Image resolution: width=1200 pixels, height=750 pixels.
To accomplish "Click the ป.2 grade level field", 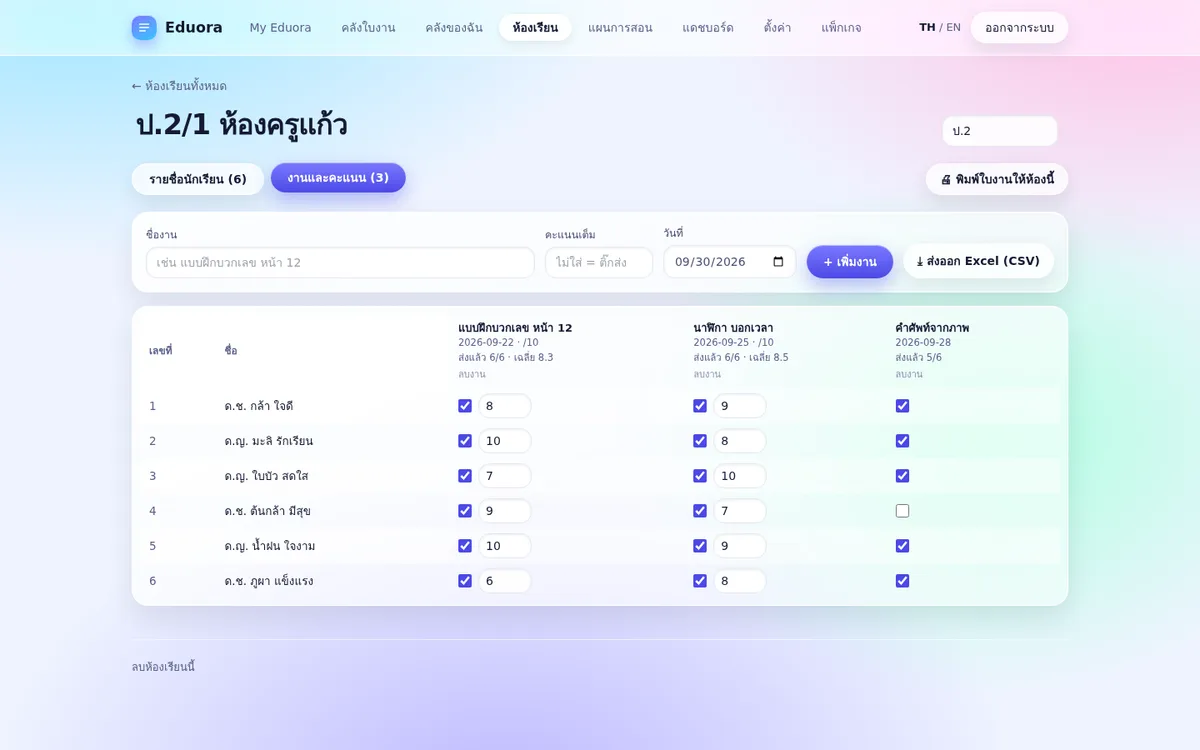I will click(x=1000, y=131).
